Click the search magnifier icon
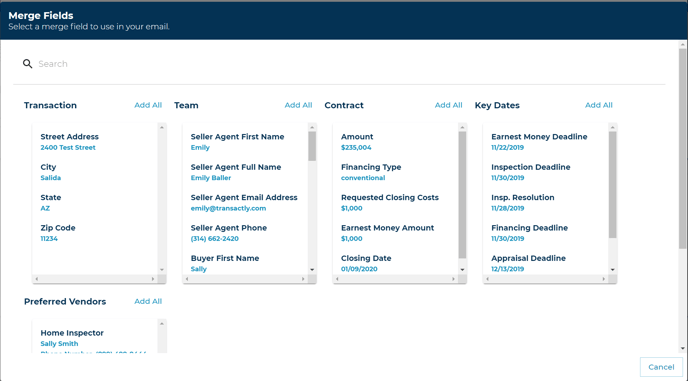 [27, 64]
